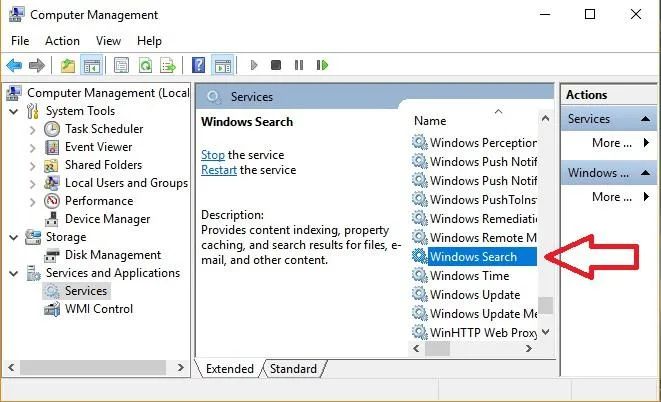Click the Stop Service square icon

point(276,65)
